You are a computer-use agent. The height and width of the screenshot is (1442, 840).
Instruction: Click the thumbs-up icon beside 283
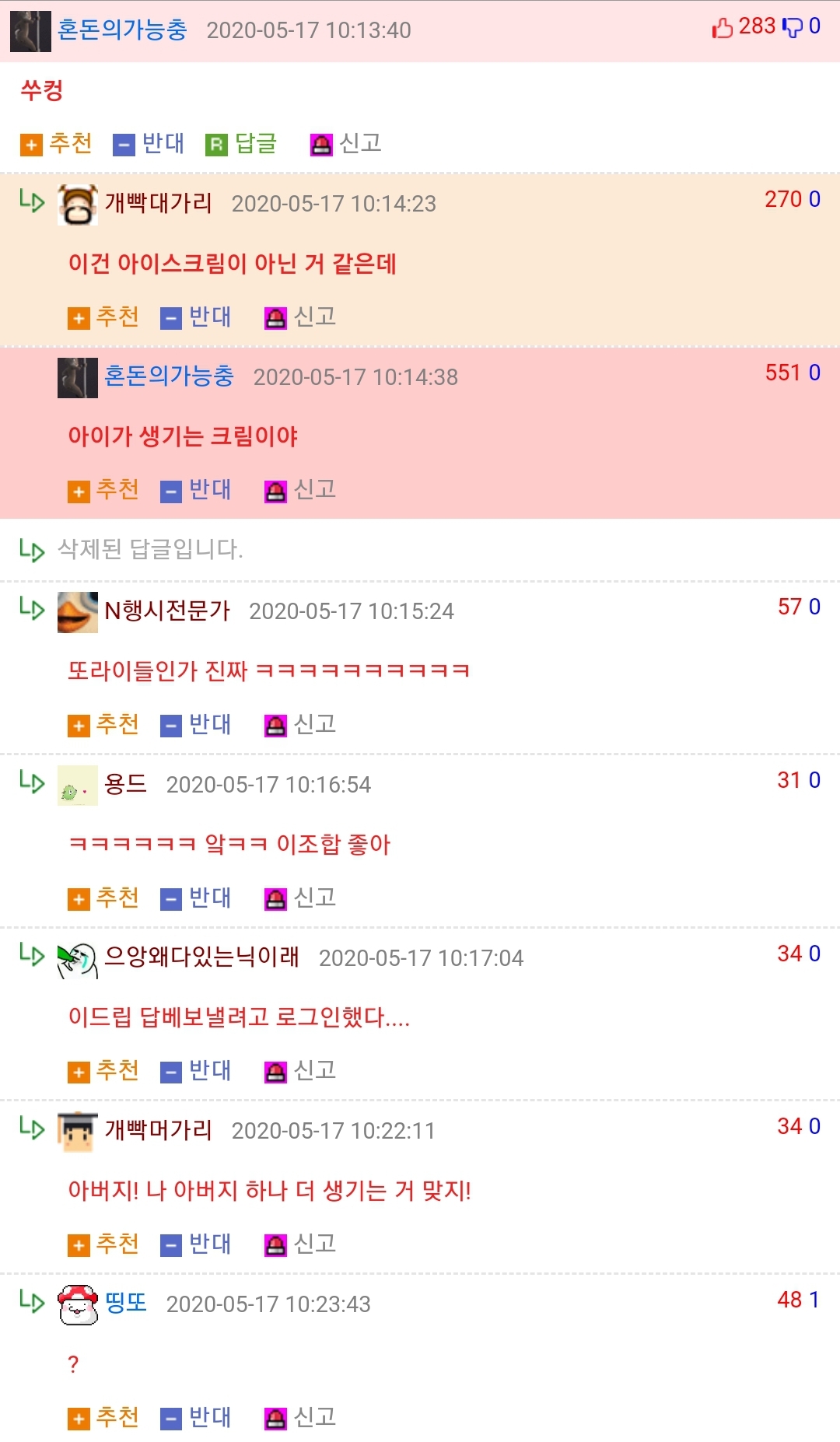(723, 28)
